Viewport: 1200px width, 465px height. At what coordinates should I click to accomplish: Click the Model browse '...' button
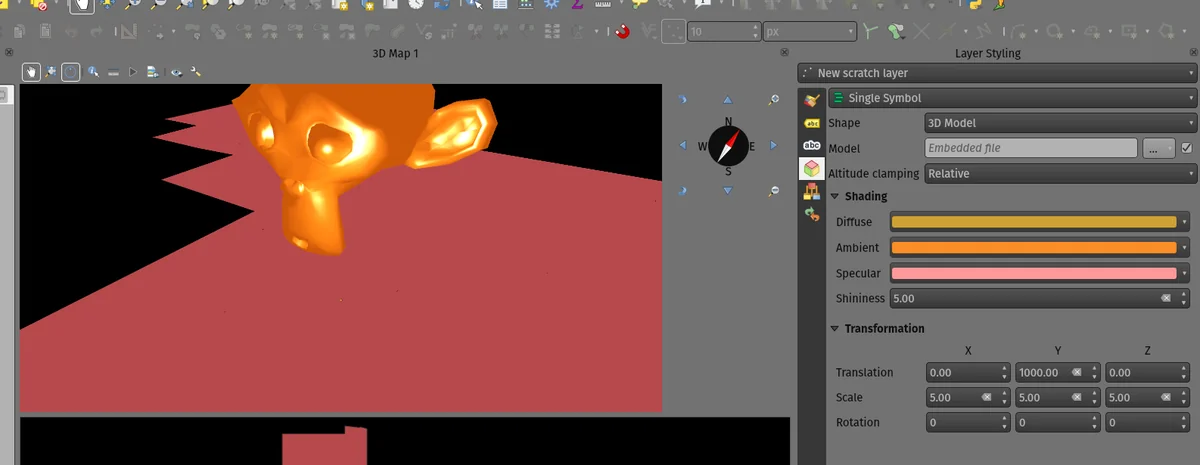click(x=1158, y=148)
